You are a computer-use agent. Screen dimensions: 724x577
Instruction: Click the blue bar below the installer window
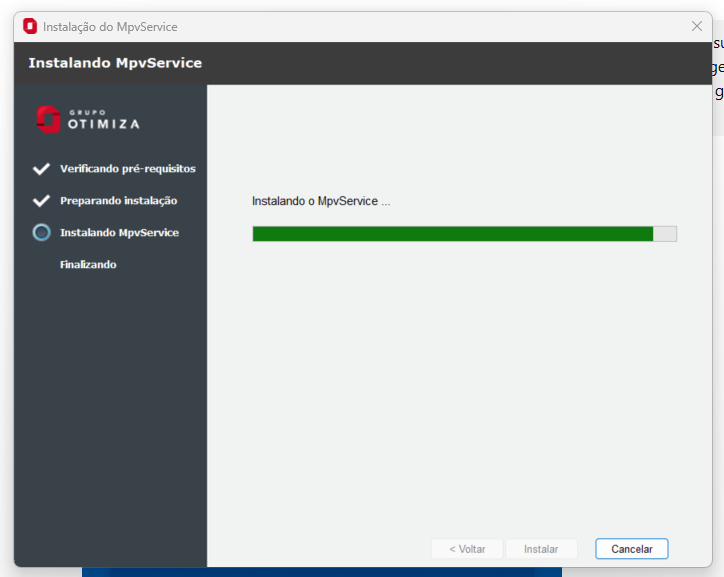(322, 572)
